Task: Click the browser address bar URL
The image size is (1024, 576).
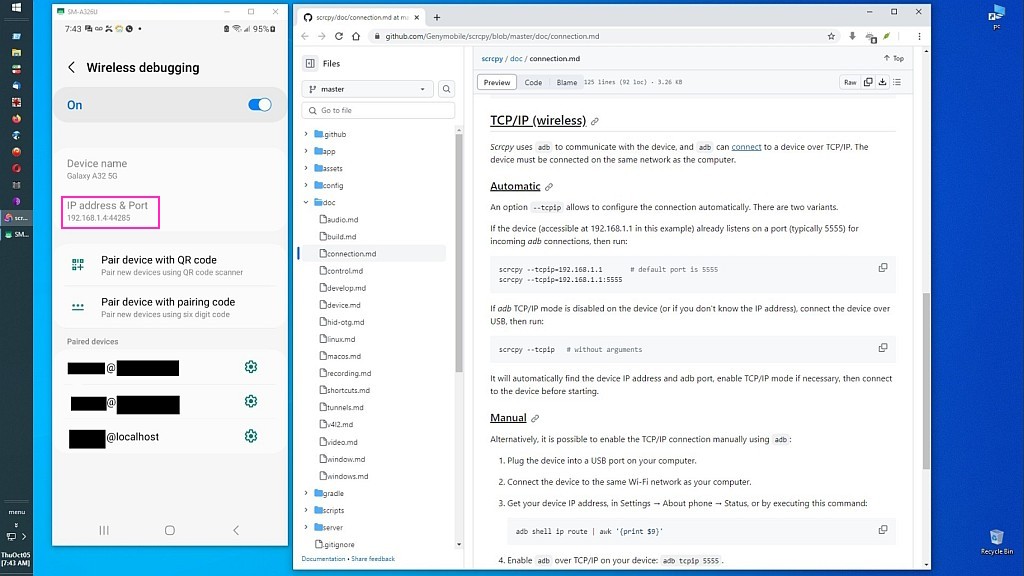Action: pos(492,37)
